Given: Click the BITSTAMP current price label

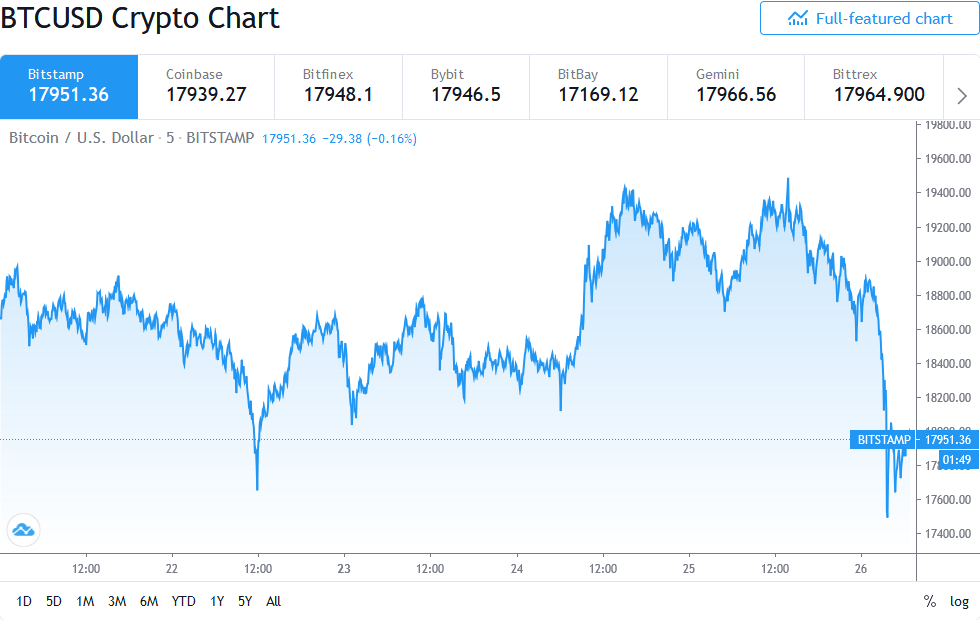Looking at the screenshot, I should (910, 440).
